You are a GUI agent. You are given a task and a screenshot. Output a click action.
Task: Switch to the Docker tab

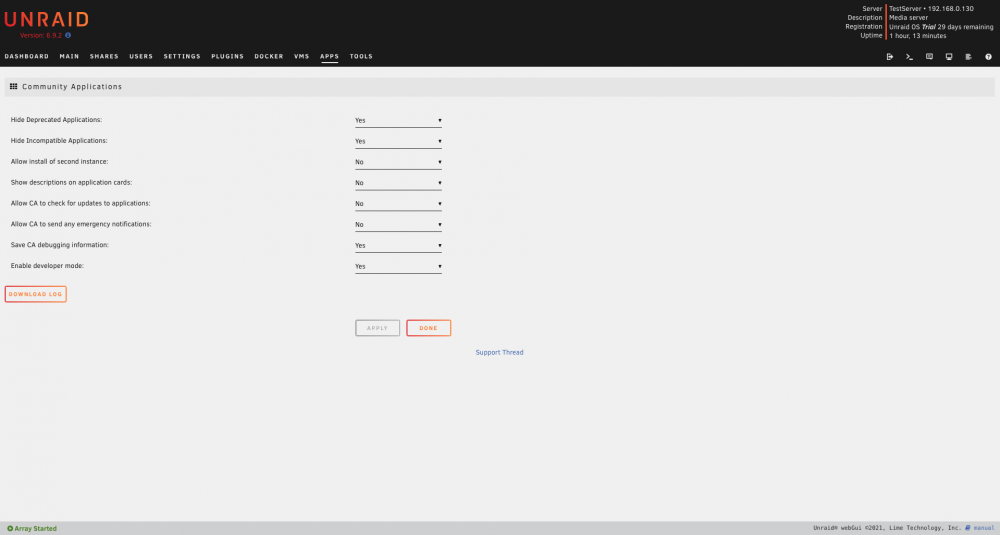coord(268,57)
